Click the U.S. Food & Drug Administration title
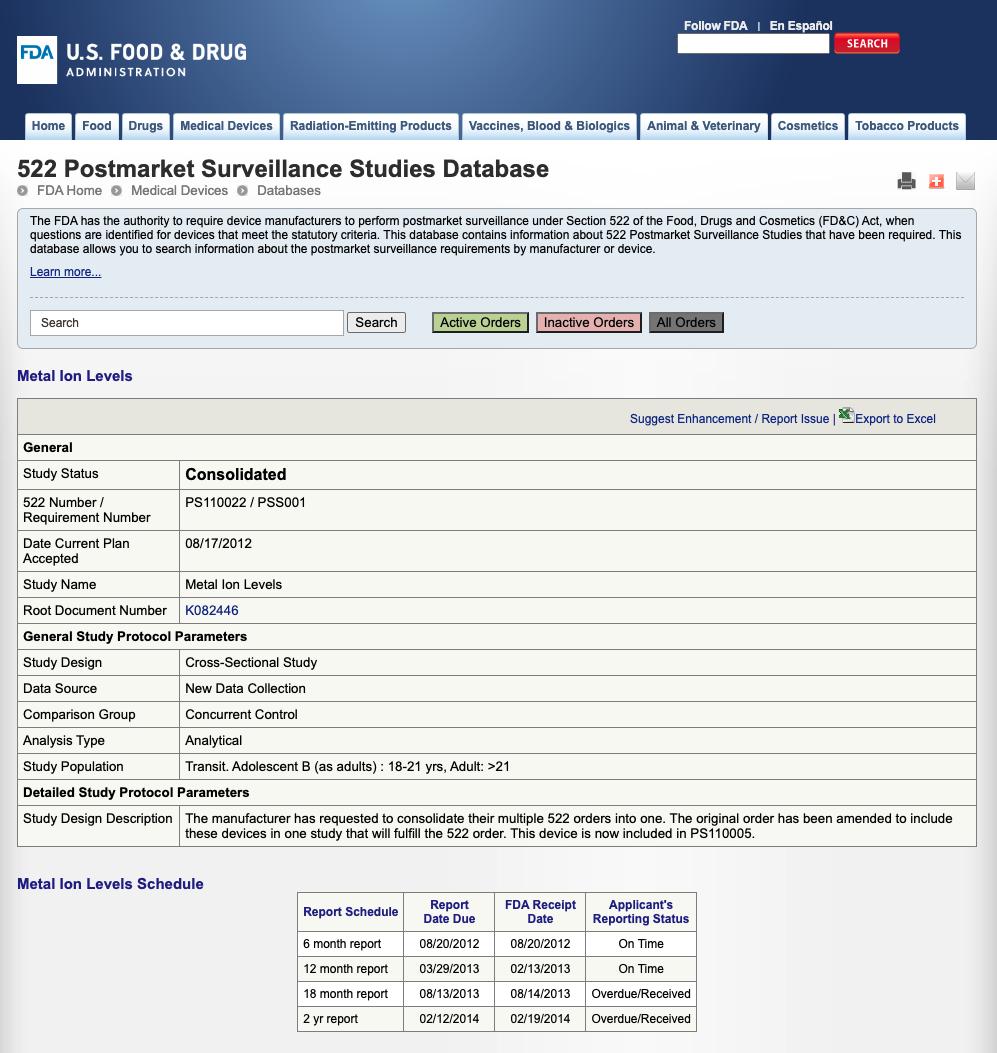 click(x=156, y=60)
